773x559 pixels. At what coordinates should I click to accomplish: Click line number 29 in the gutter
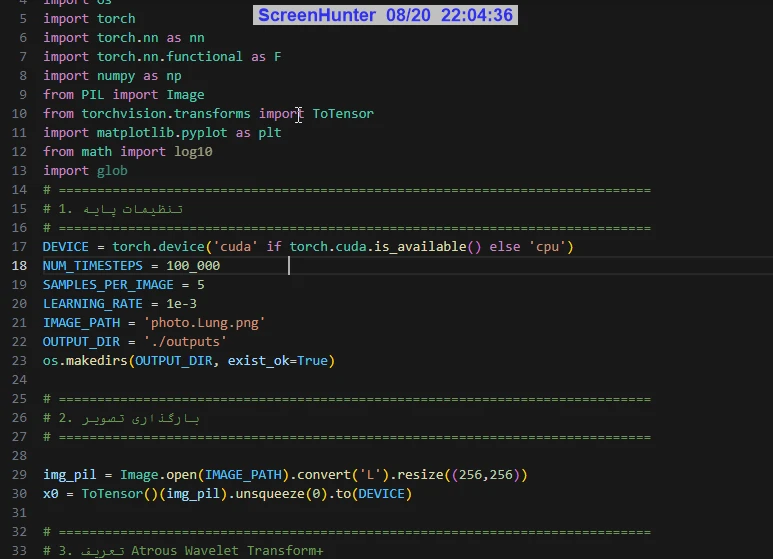[x=19, y=475]
